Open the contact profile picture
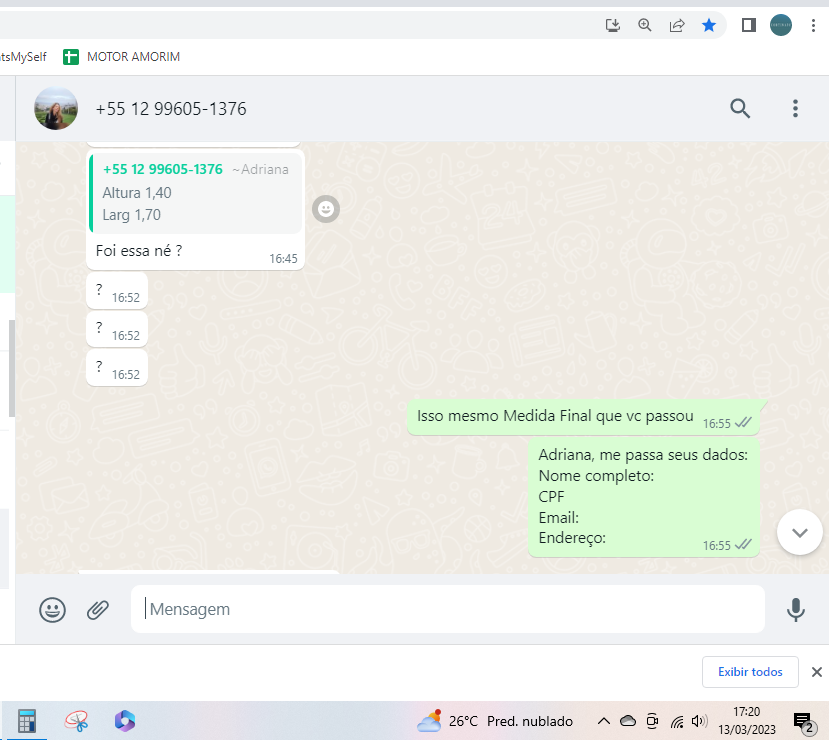This screenshot has width=829, height=740. [x=56, y=108]
